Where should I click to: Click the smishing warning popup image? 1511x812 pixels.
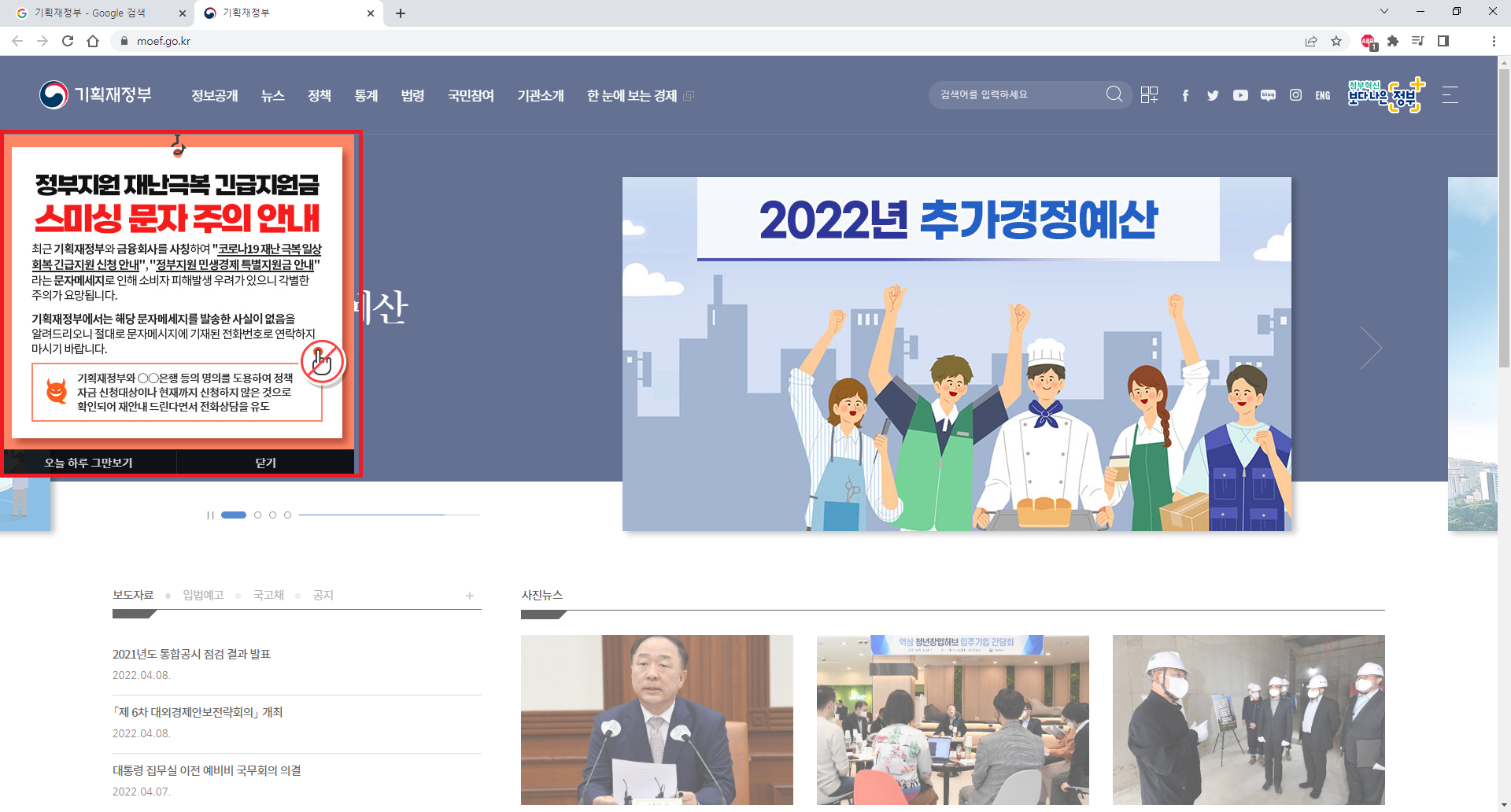point(177,292)
